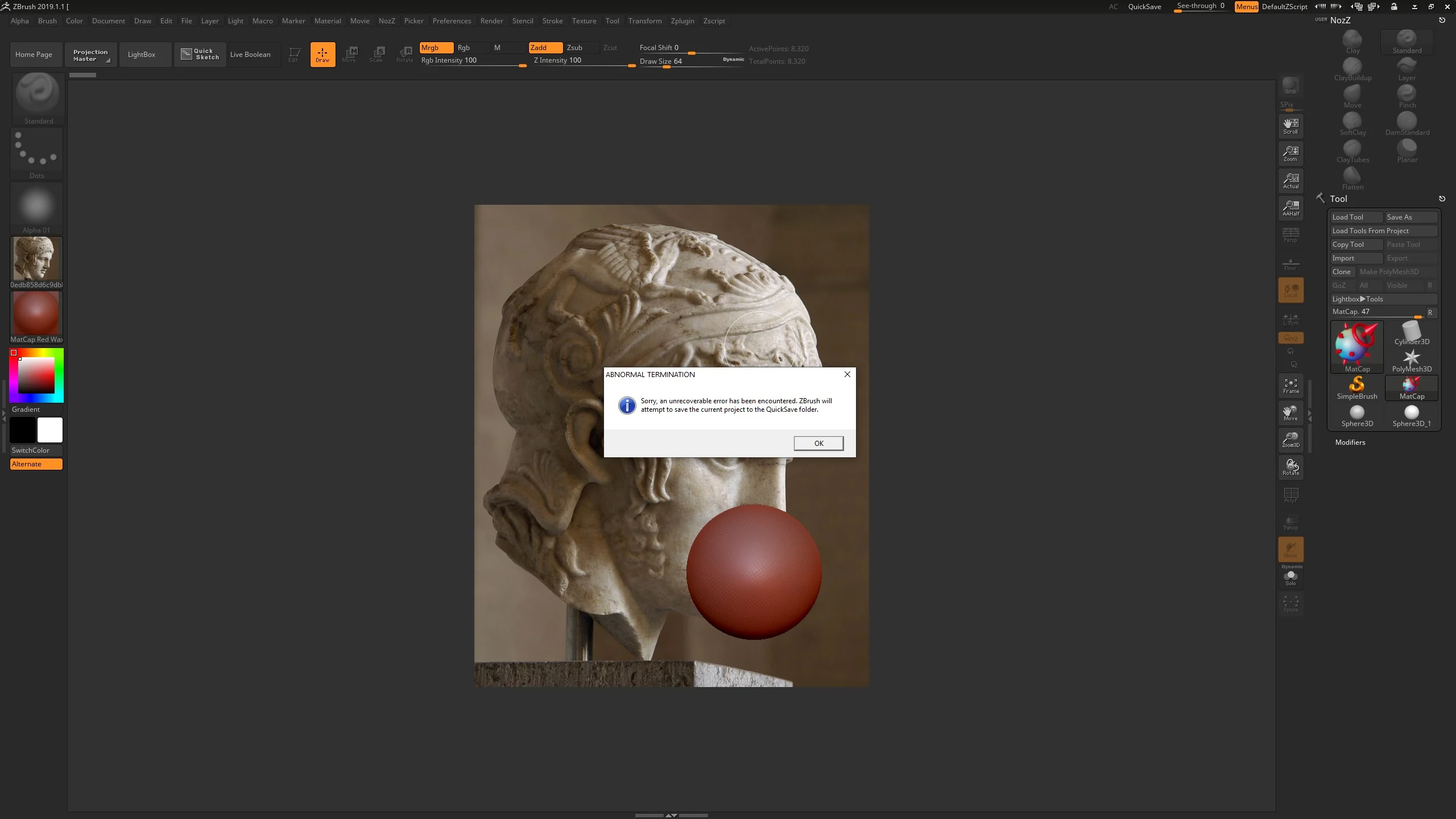Click the QuickSave button
Viewport: 1456px width, 819px height.
[x=1143, y=7]
